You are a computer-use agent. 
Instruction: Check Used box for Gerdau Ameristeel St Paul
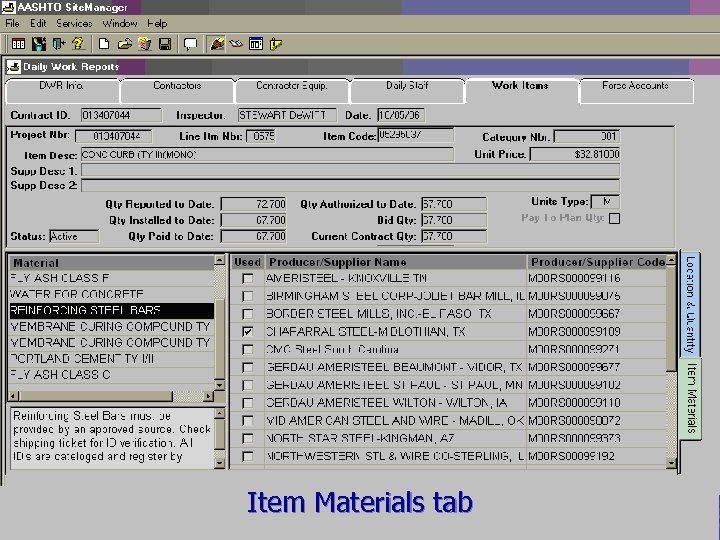pos(248,385)
